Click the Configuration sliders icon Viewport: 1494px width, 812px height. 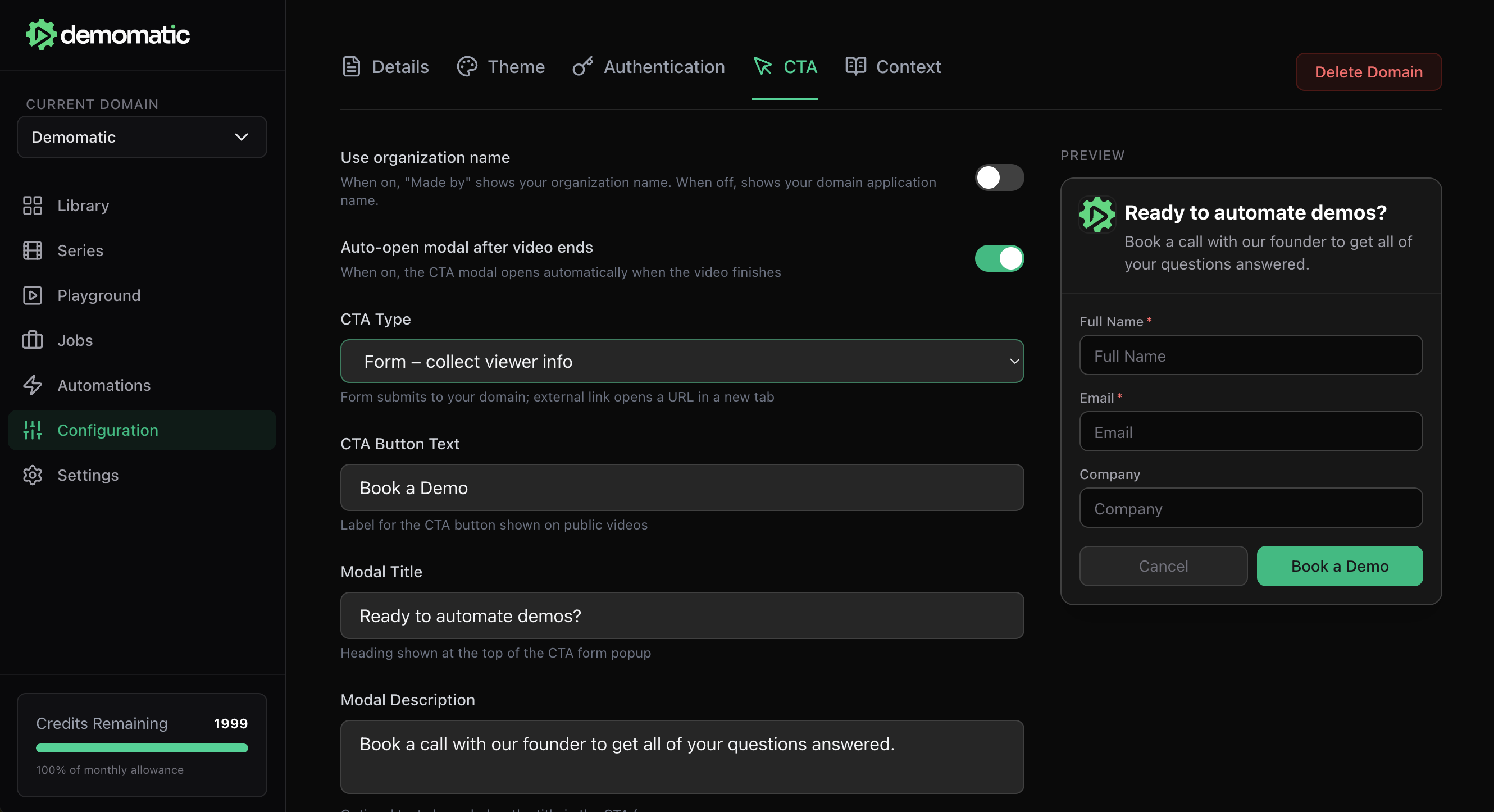click(x=33, y=430)
